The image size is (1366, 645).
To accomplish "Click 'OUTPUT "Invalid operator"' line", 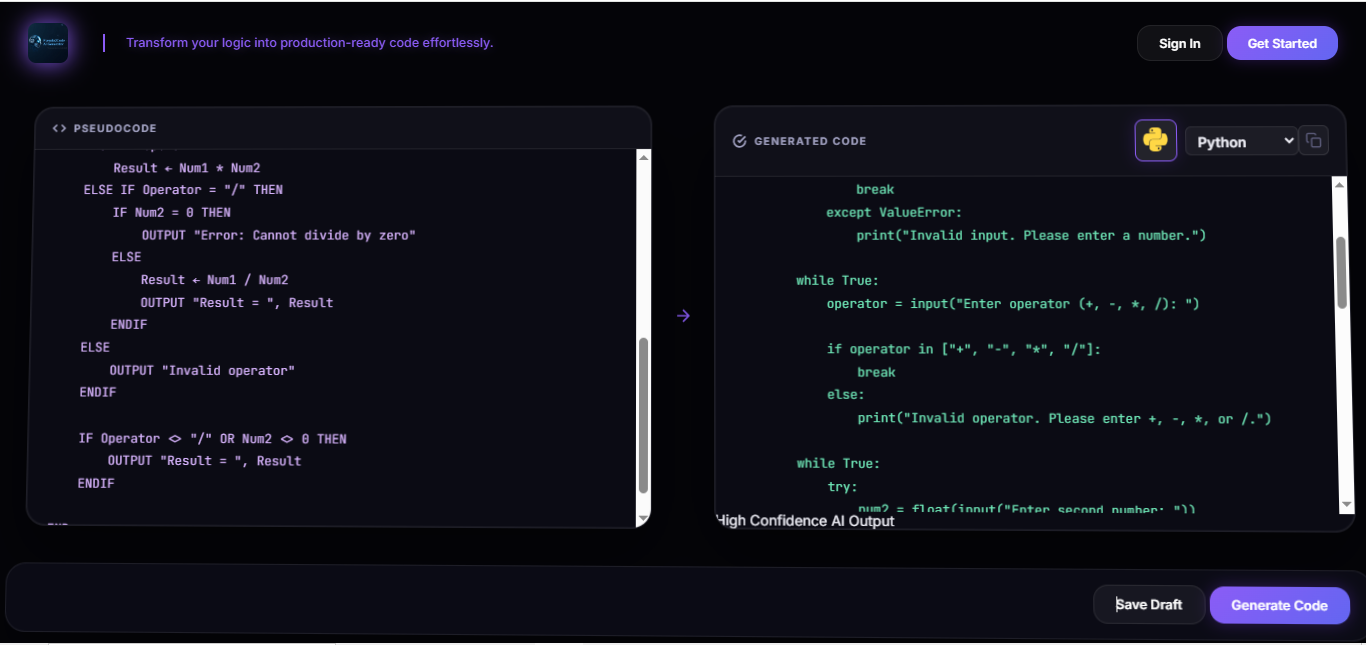I will (x=202, y=371).
